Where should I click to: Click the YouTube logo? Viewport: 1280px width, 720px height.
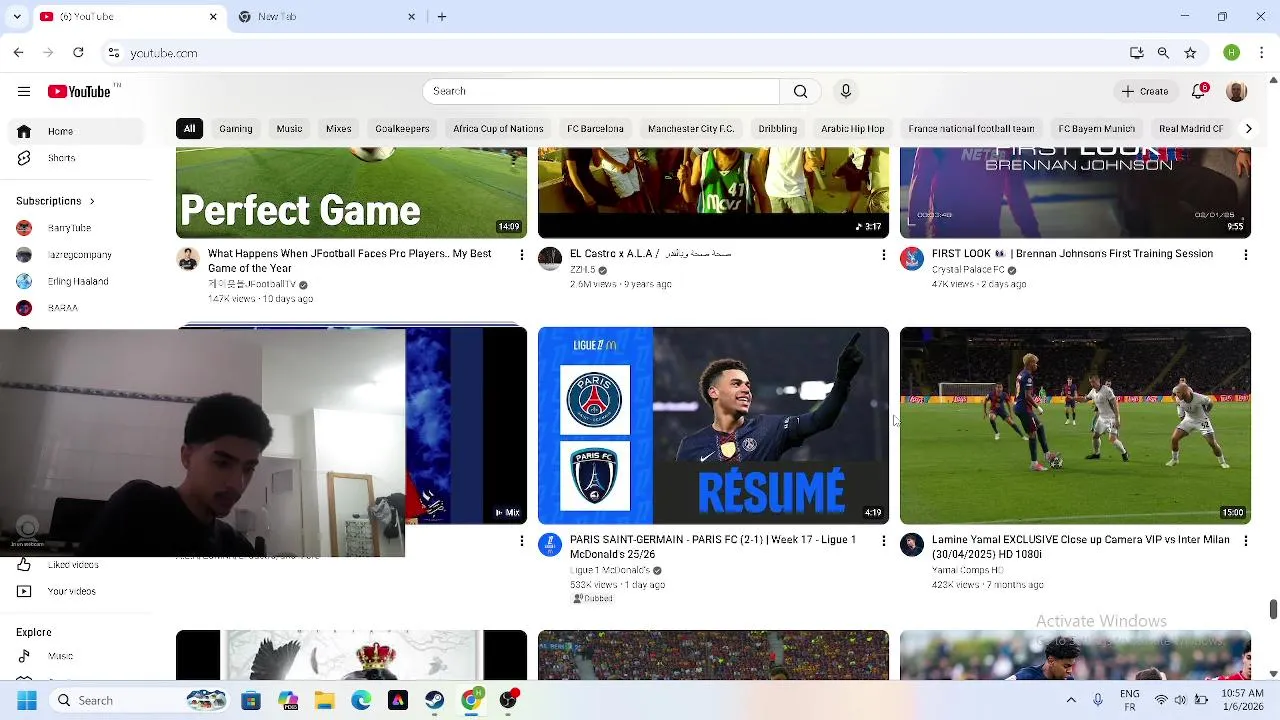[x=79, y=91]
